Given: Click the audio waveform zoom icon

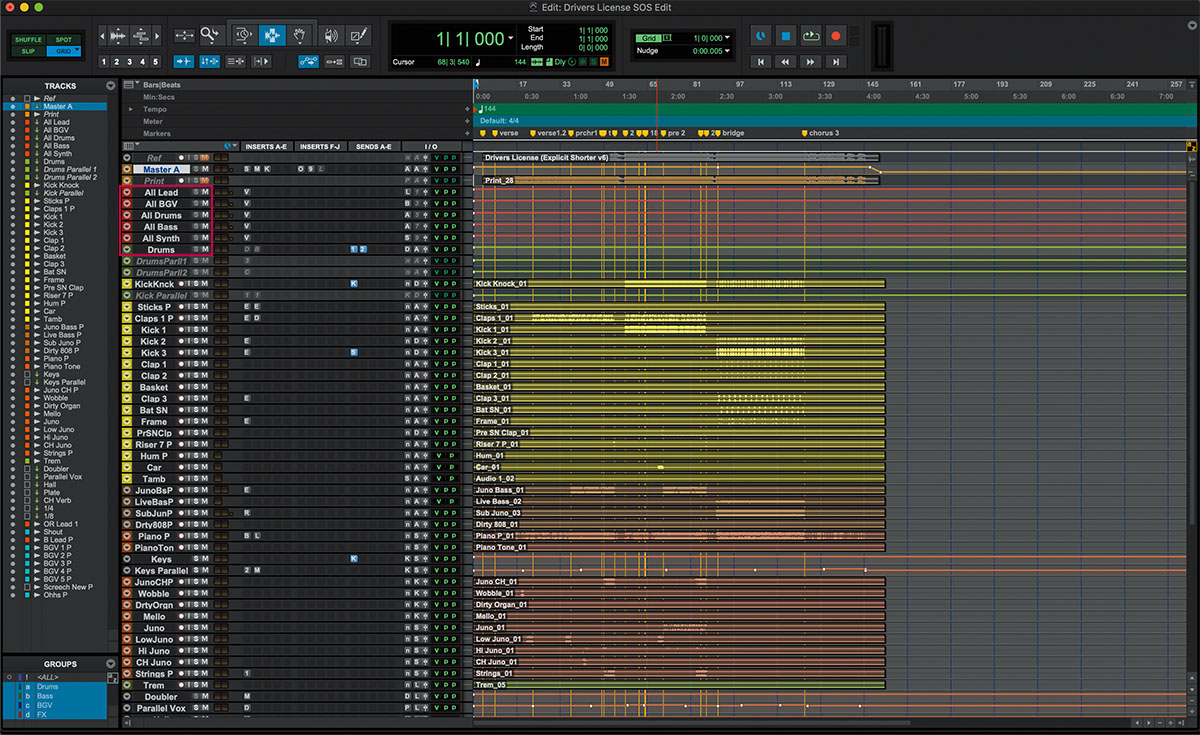Looking at the screenshot, I should tap(118, 36).
